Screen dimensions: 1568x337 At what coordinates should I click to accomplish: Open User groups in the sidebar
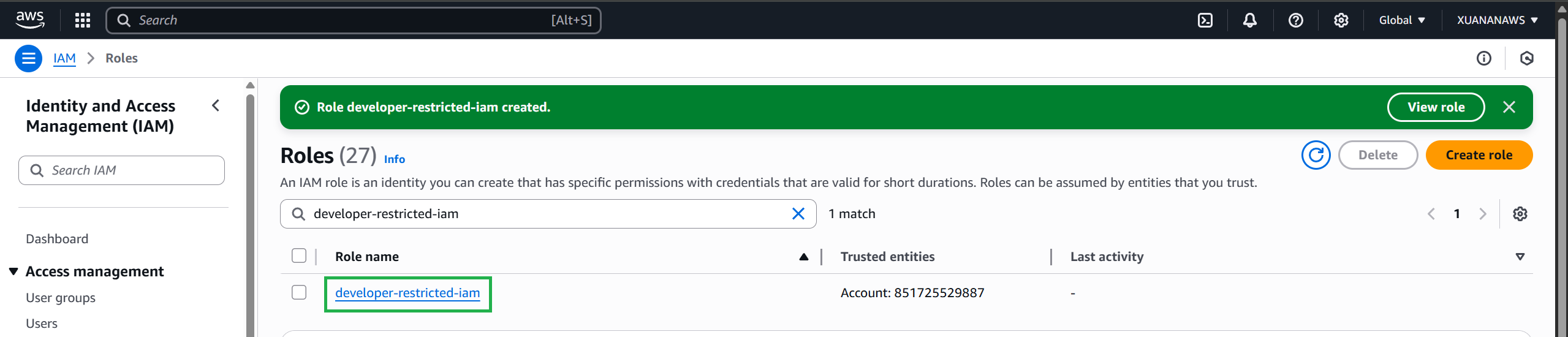[x=61, y=298]
